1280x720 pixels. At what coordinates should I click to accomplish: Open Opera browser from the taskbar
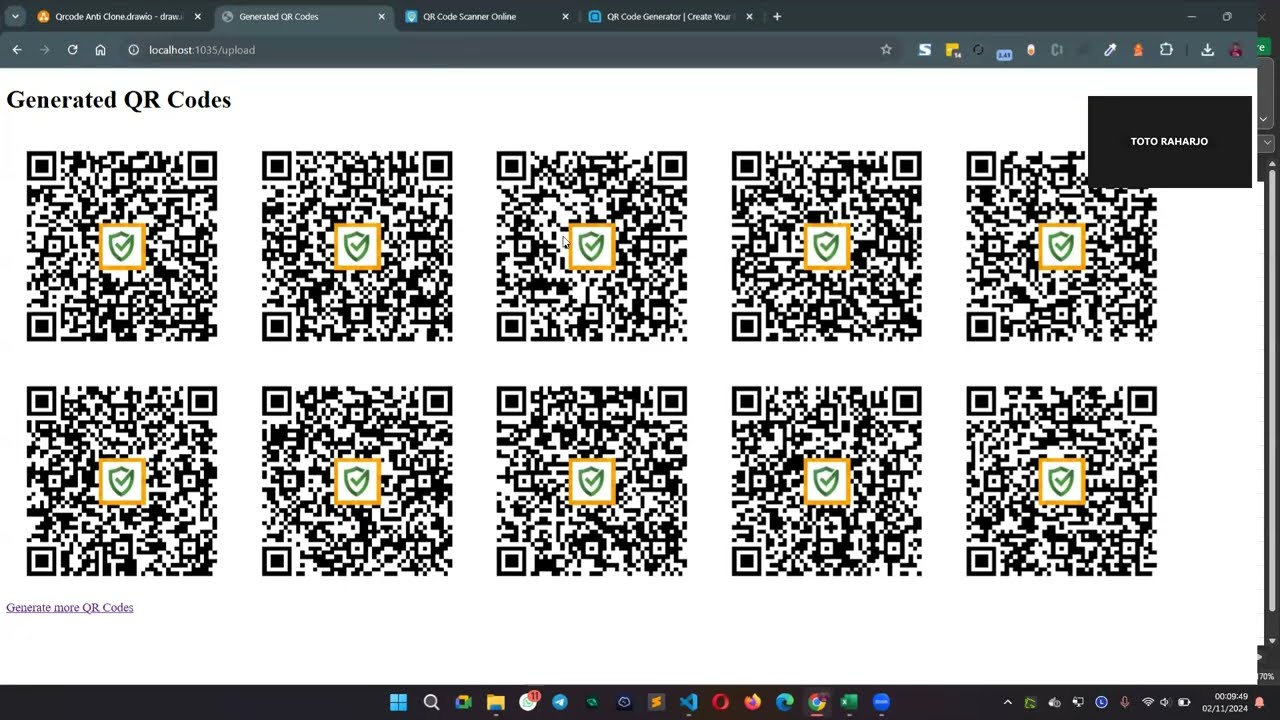point(720,702)
